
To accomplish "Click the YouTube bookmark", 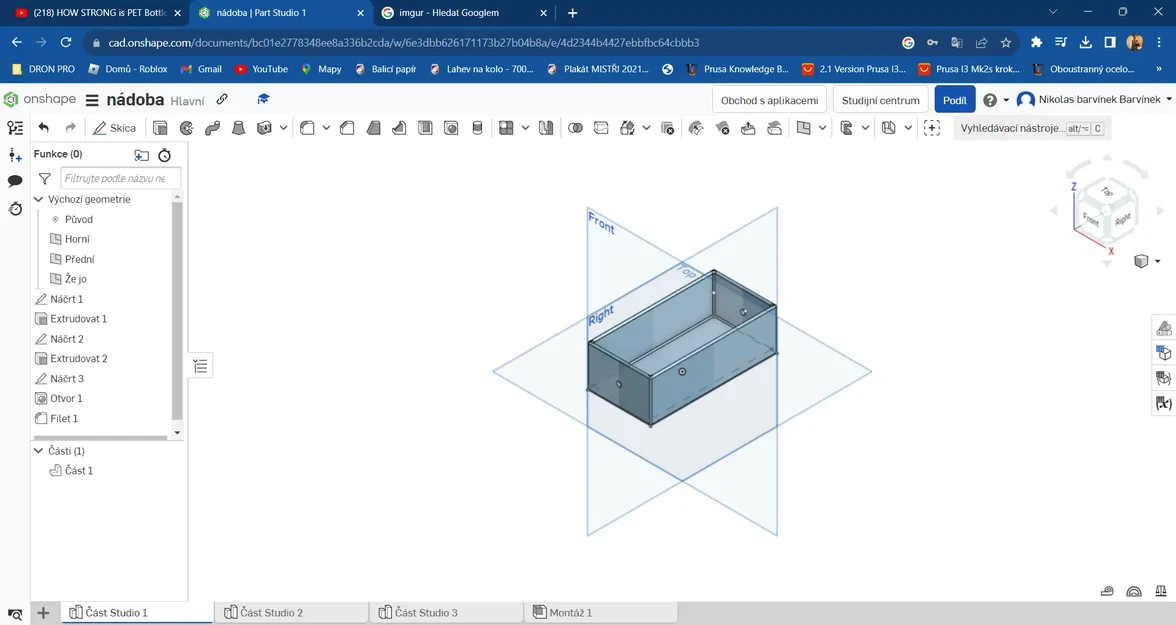I will (x=261, y=69).
